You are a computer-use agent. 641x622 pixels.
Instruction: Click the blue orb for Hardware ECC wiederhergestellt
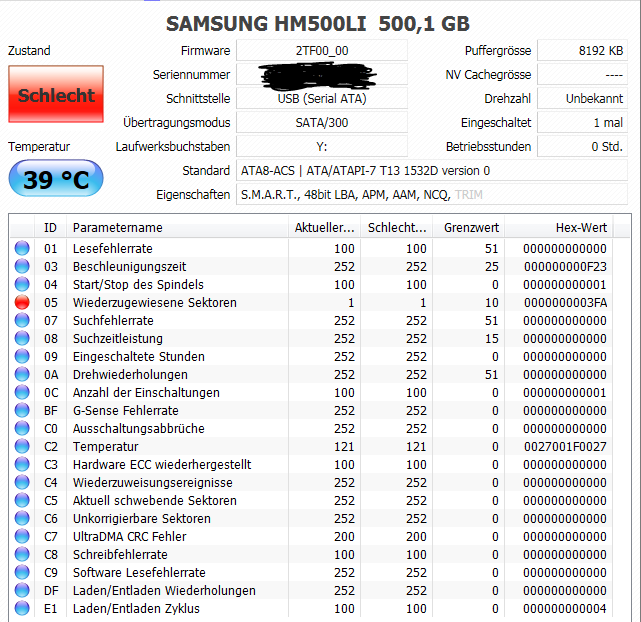[22, 464]
